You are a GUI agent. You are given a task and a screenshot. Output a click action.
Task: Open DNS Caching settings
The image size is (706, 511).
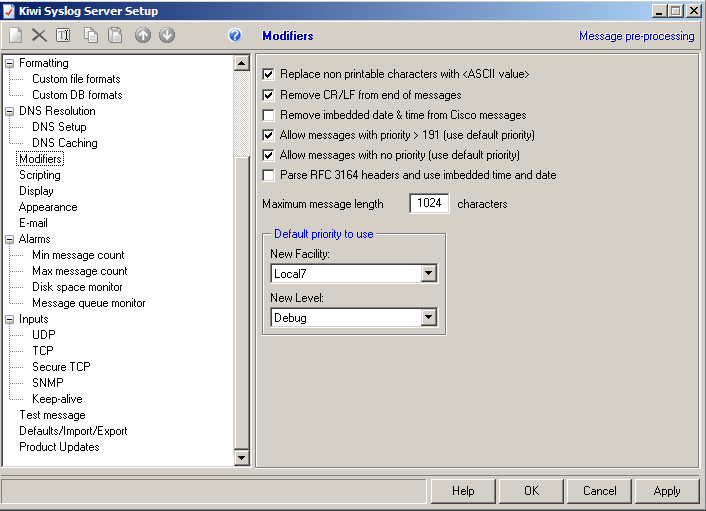click(x=64, y=143)
